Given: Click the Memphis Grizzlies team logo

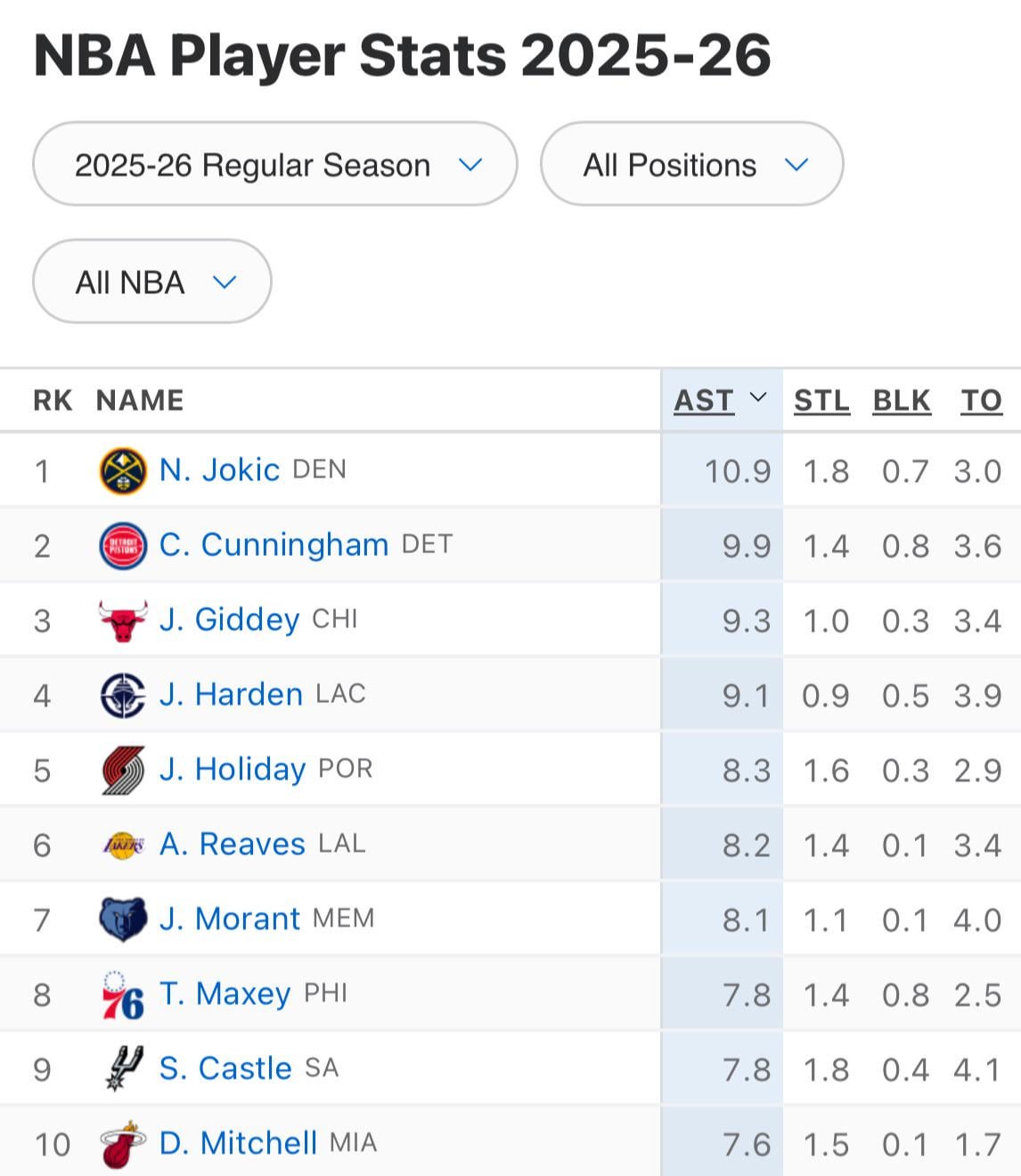Looking at the screenshot, I should (123, 919).
